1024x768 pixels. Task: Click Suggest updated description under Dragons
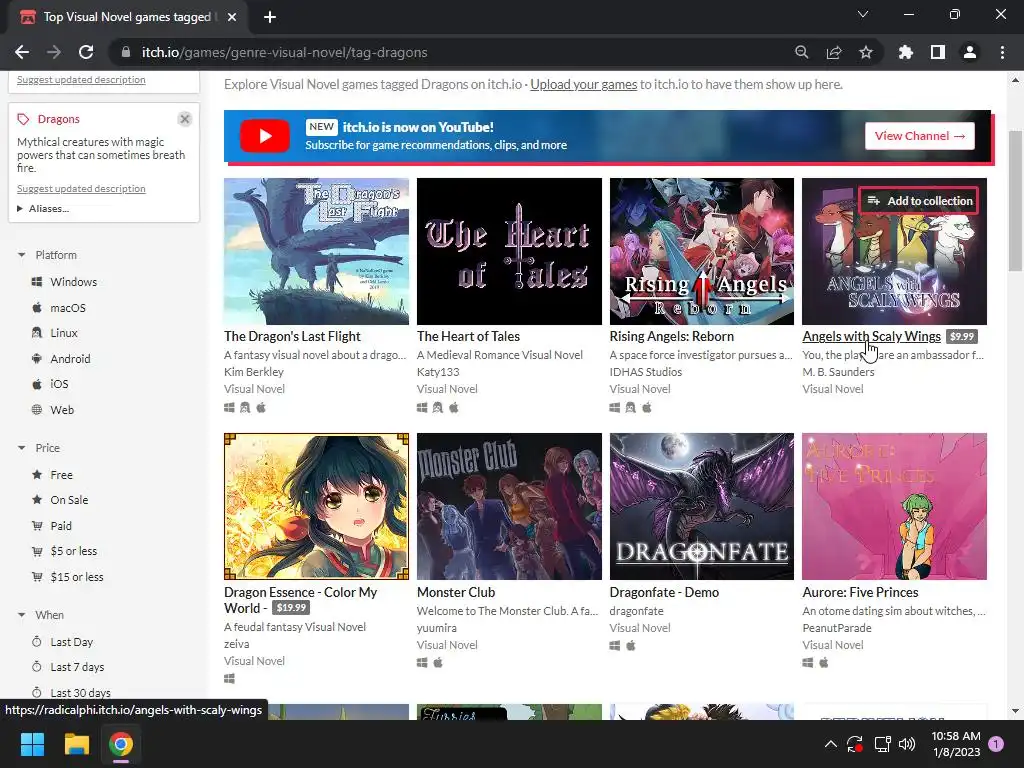point(81,189)
